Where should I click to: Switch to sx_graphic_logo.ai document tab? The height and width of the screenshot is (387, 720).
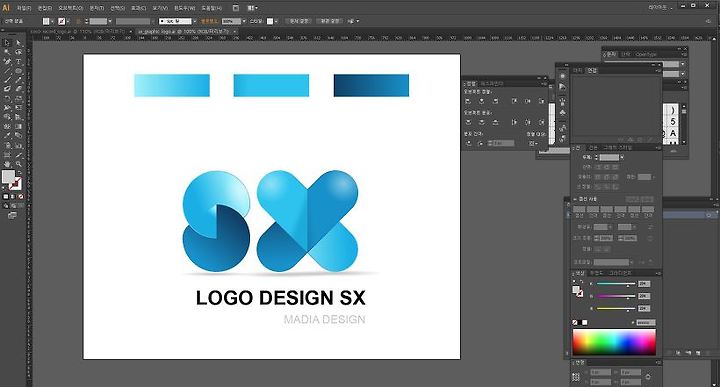pyautogui.click(x=183, y=31)
